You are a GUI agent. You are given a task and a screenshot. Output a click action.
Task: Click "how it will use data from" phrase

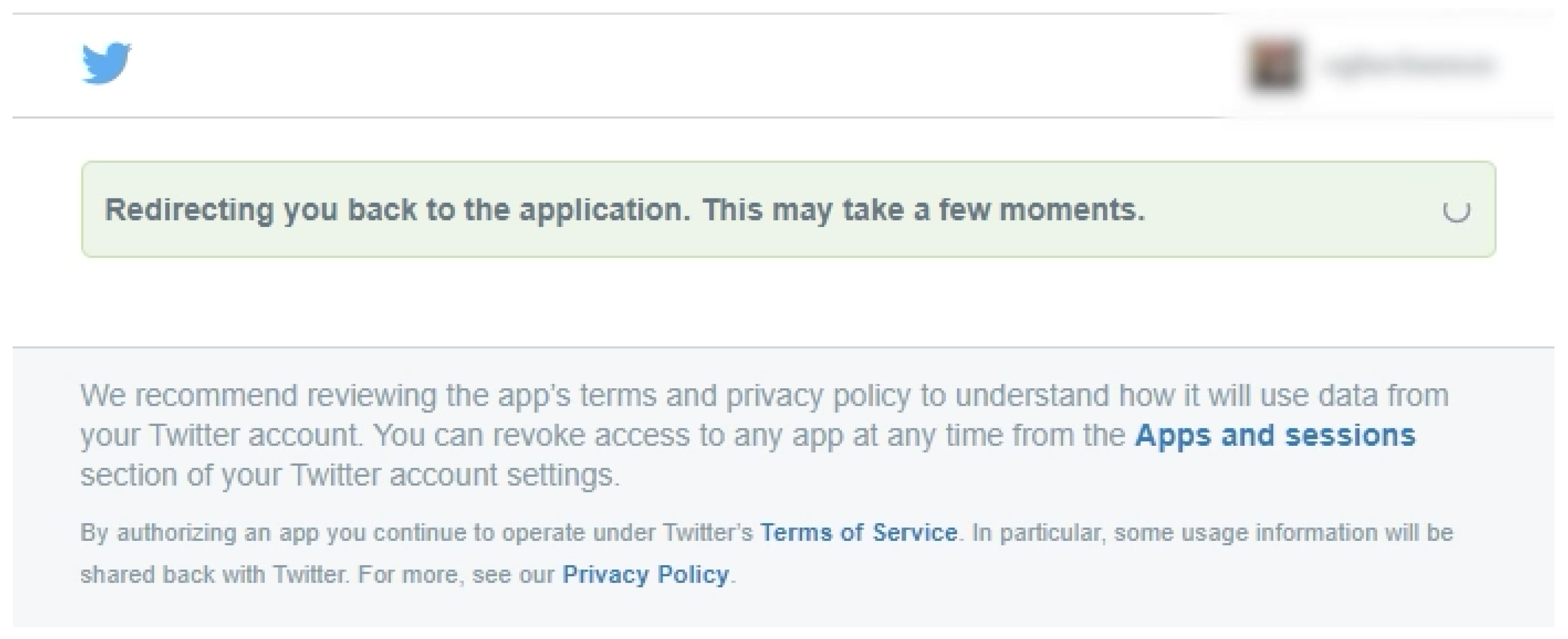[1283, 396]
